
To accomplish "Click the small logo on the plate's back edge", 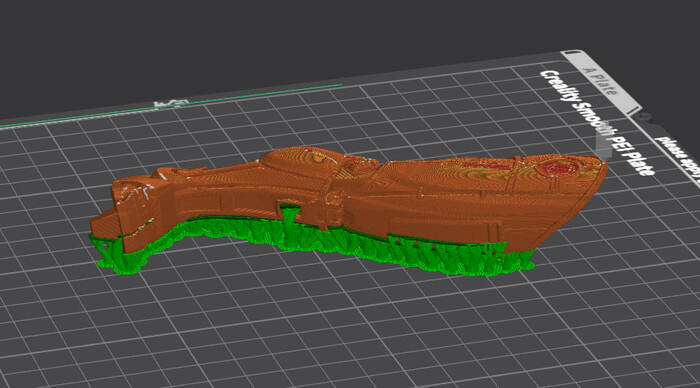I will (x=171, y=103).
